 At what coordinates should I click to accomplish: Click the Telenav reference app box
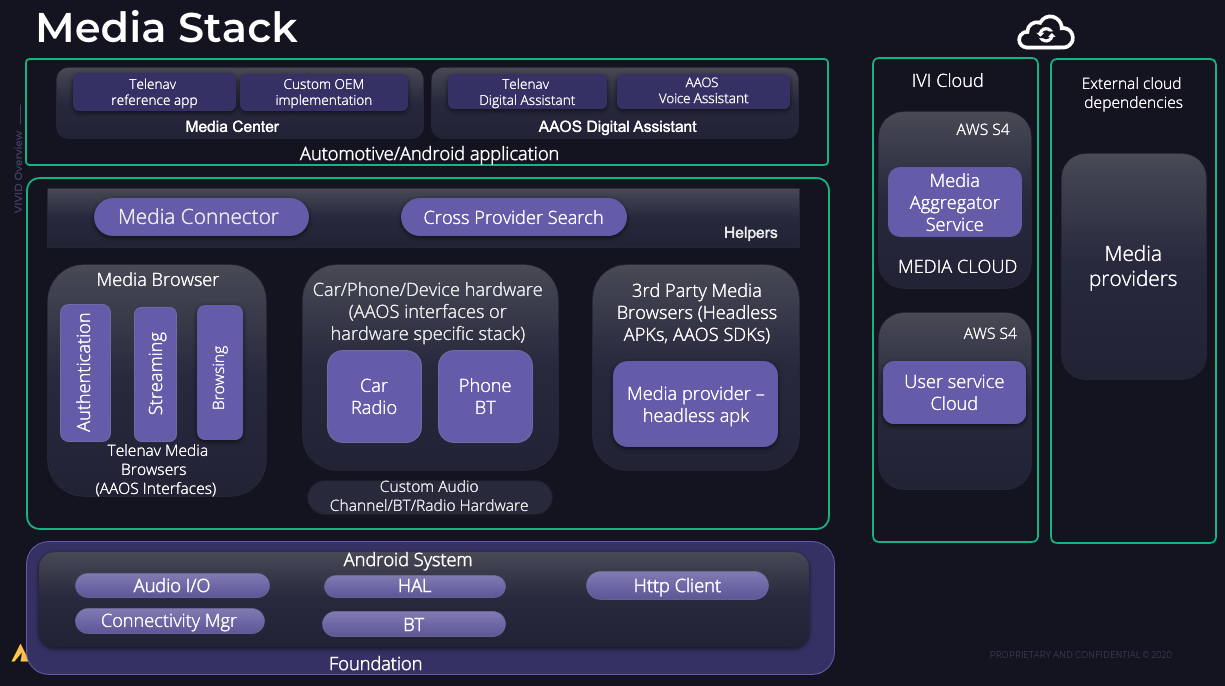(155, 92)
